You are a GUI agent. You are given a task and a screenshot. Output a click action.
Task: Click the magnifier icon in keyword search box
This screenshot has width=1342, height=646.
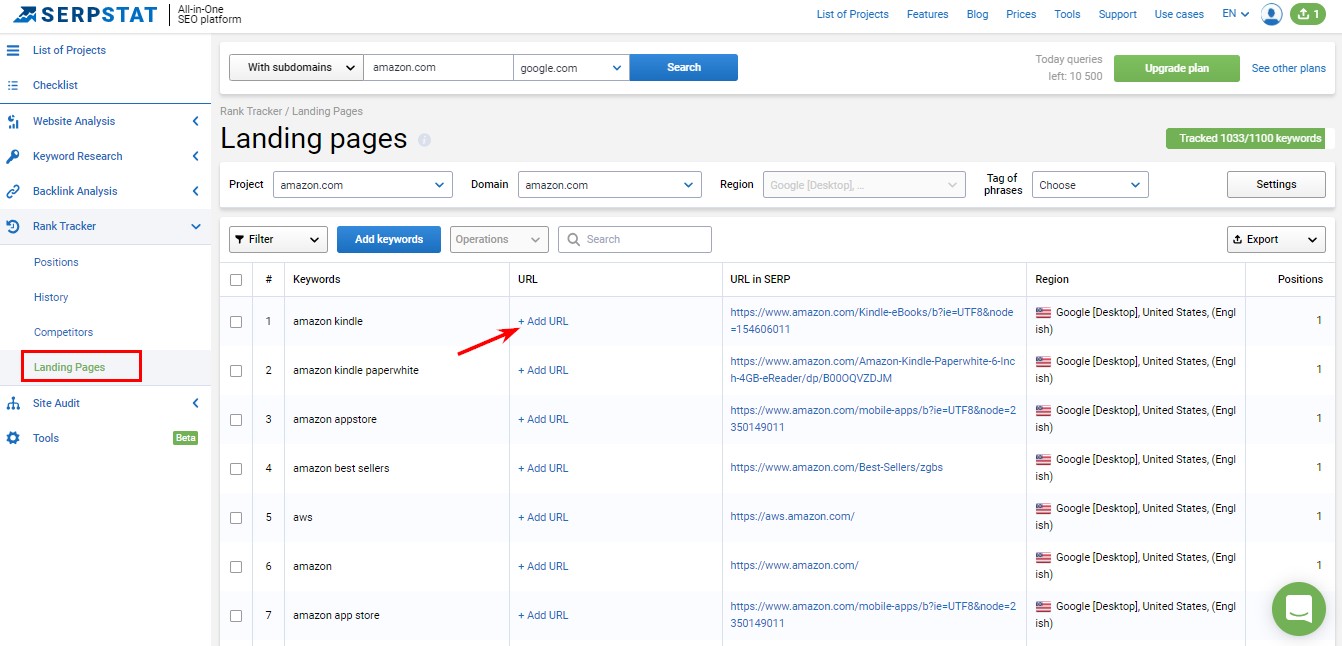pos(574,239)
